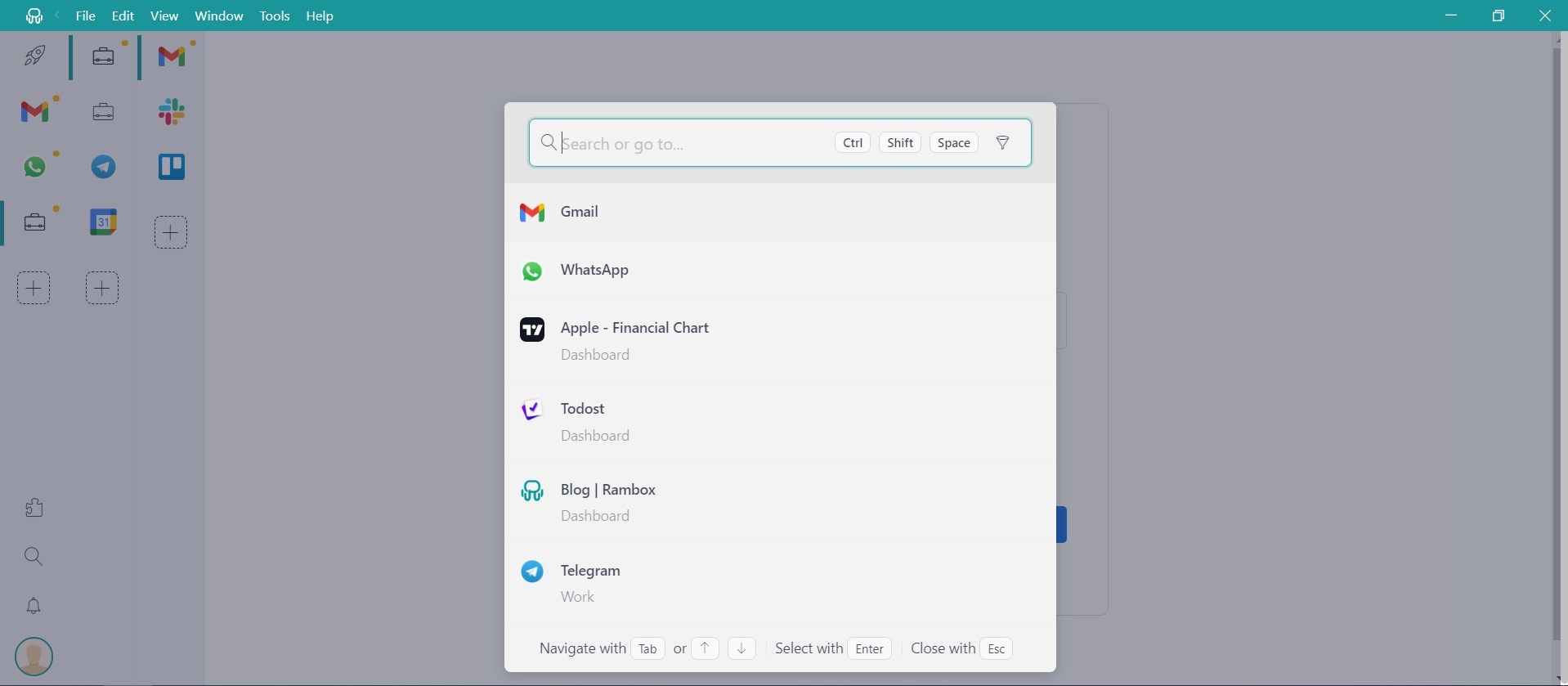This screenshot has width=1568, height=686.
Task: Select the Telegram Work result
Action: coord(780,583)
